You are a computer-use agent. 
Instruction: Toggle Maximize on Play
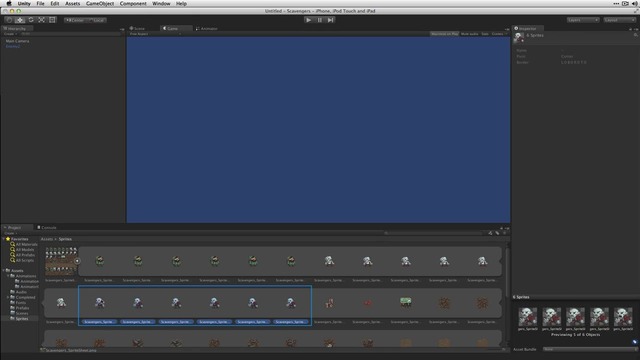(x=444, y=34)
